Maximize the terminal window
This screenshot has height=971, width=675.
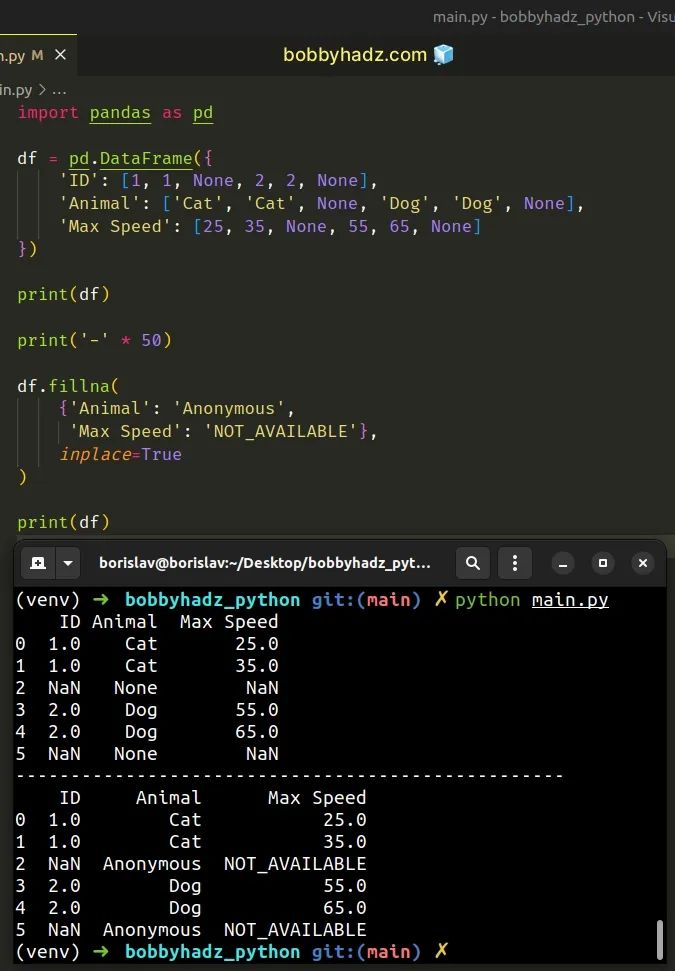click(603, 563)
